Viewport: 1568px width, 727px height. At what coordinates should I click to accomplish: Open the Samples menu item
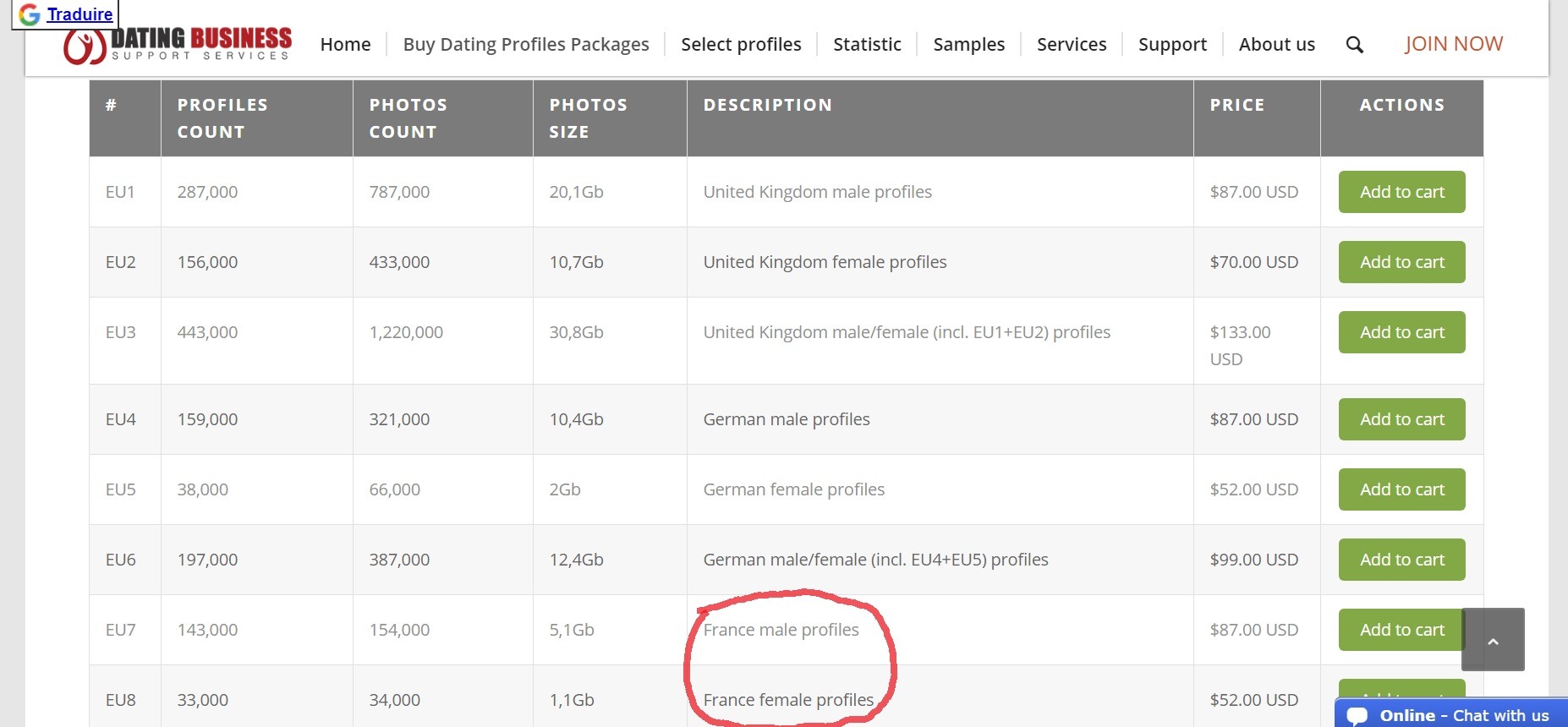[x=968, y=45]
